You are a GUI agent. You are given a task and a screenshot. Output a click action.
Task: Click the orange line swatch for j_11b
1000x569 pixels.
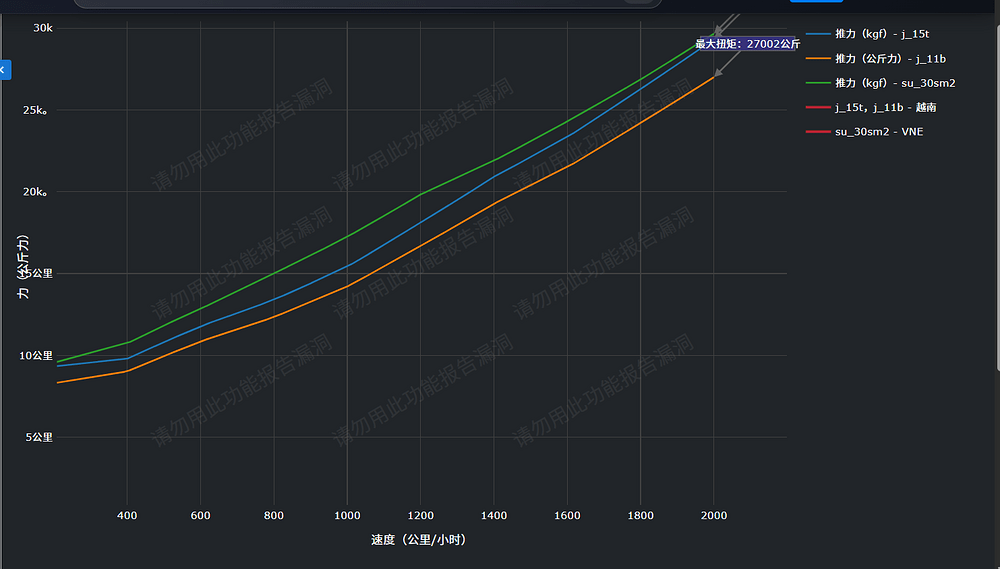click(818, 58)
